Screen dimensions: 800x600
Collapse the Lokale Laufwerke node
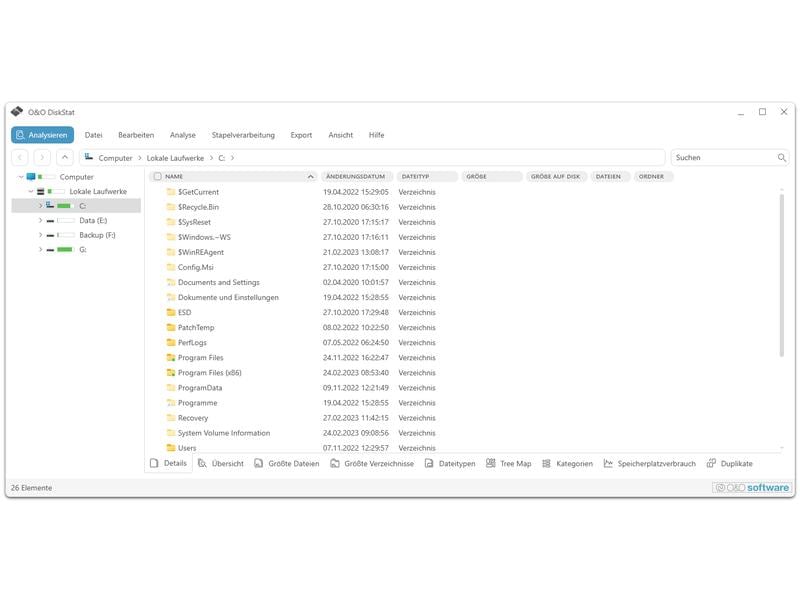31,191
